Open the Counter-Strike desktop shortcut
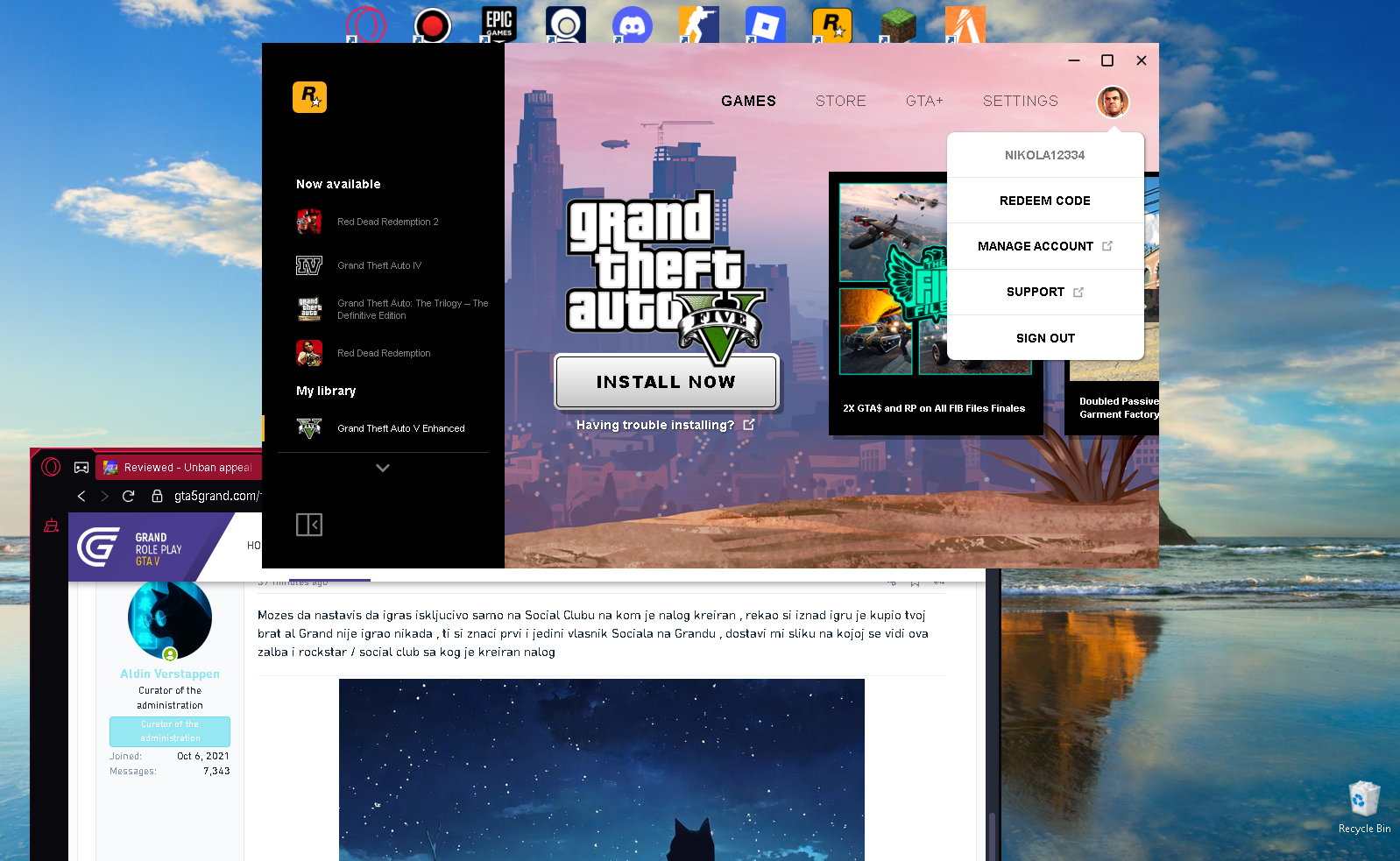 [699, 25]
